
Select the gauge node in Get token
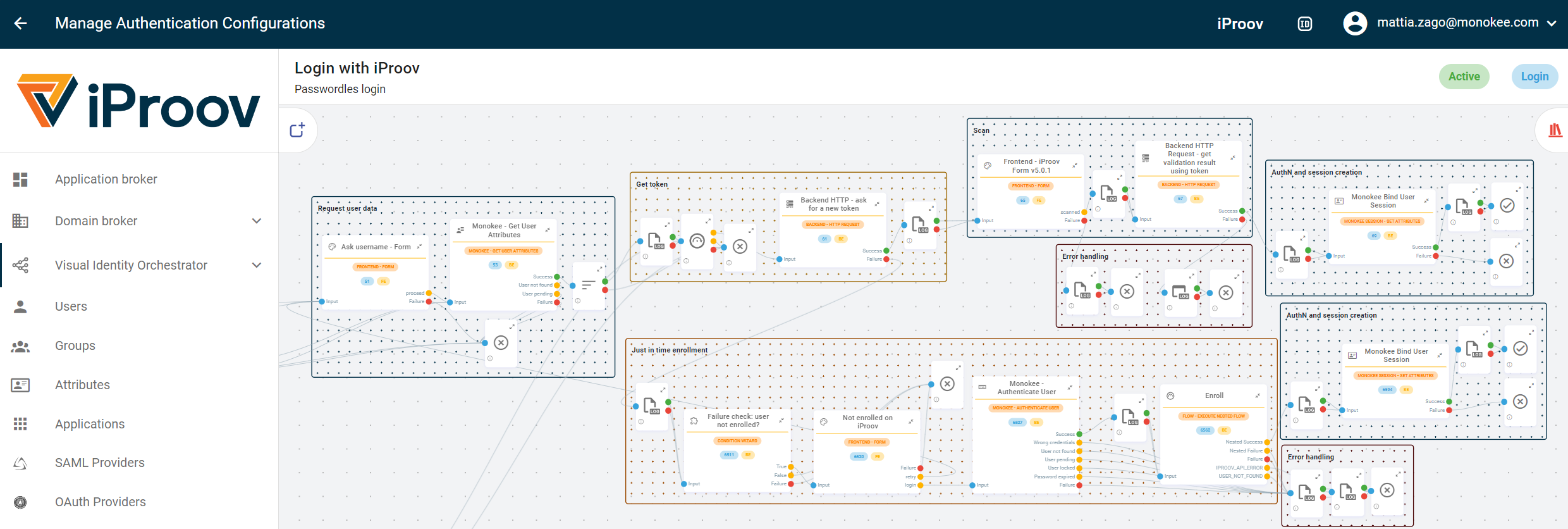[697, 241]
